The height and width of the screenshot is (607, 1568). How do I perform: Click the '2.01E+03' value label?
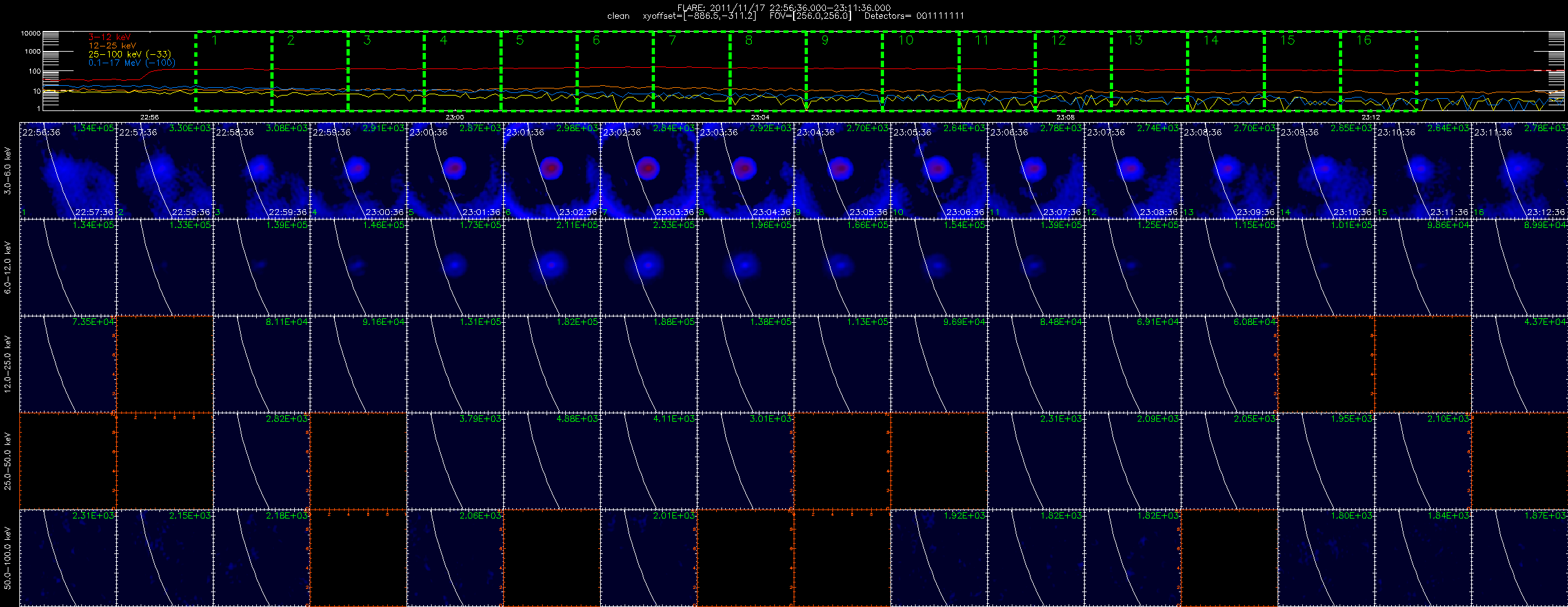pyautogui.click(x=674, y=515)
